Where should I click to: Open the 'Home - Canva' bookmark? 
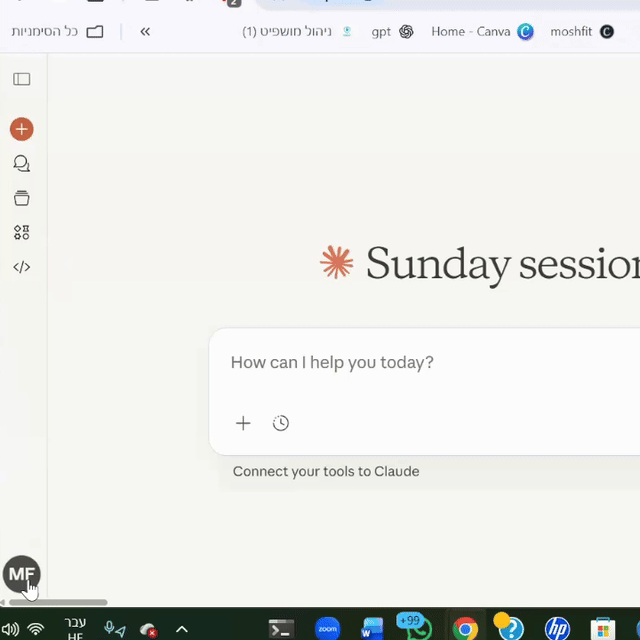[x=482, y=32]
